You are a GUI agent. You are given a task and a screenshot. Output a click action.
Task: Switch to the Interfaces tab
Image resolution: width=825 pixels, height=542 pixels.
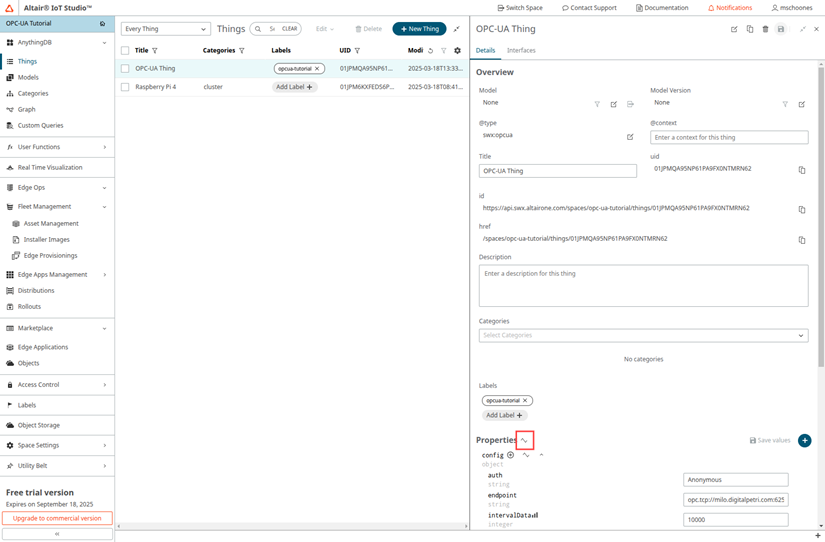pyautogui.click(x=521, y=51)
